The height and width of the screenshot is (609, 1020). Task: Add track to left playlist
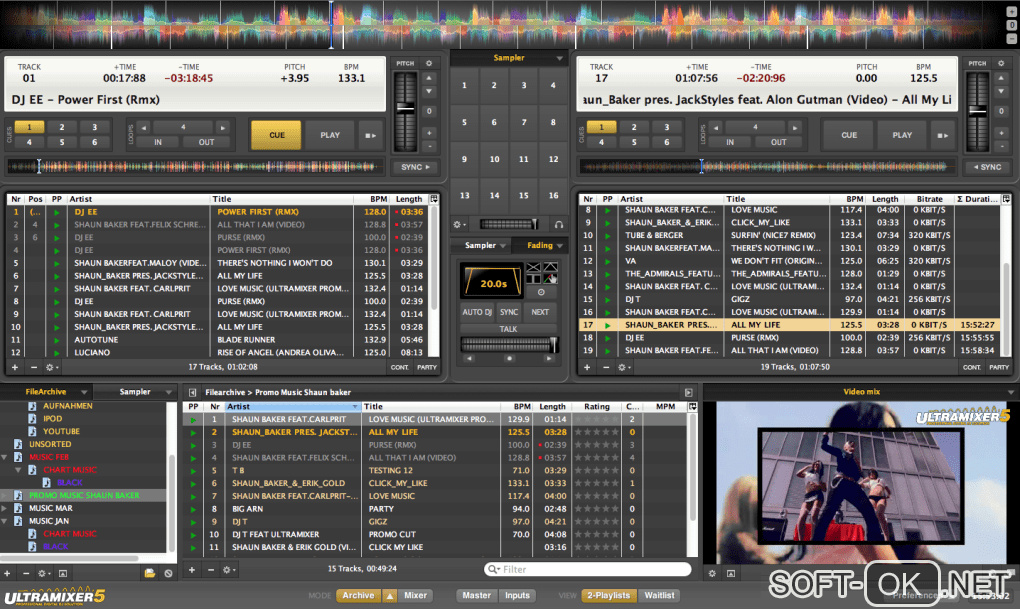pos(14,368)
